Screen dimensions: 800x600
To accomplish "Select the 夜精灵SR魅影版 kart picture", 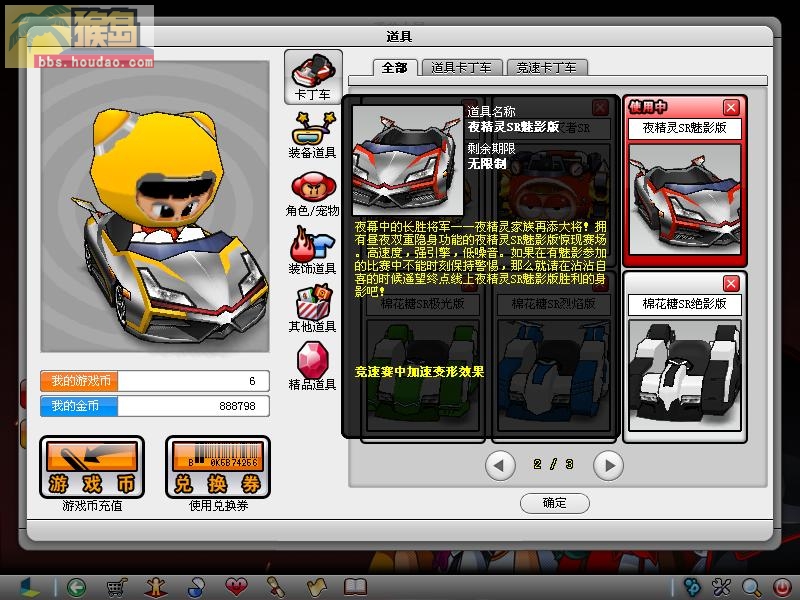I will pos(685,199).
